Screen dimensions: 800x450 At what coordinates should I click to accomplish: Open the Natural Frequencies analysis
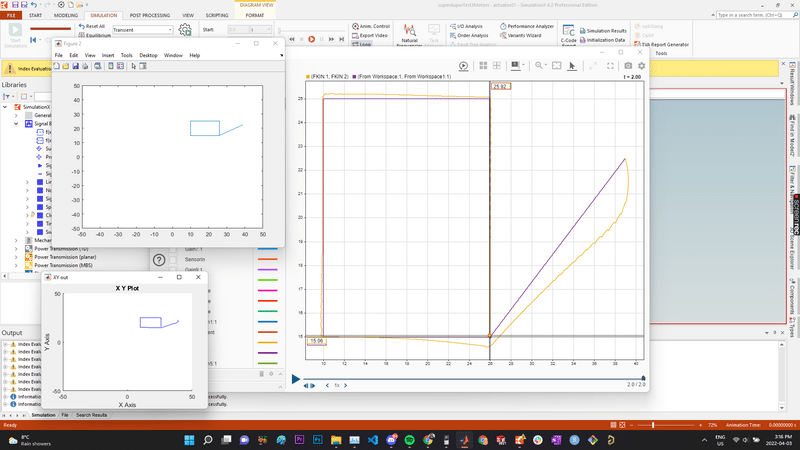pyautogui.click(x=409, y=35)
